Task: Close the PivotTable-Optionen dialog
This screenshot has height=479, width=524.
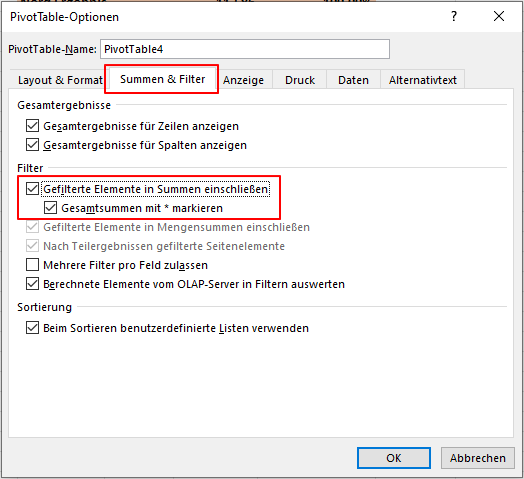Action: pos(499,16)
